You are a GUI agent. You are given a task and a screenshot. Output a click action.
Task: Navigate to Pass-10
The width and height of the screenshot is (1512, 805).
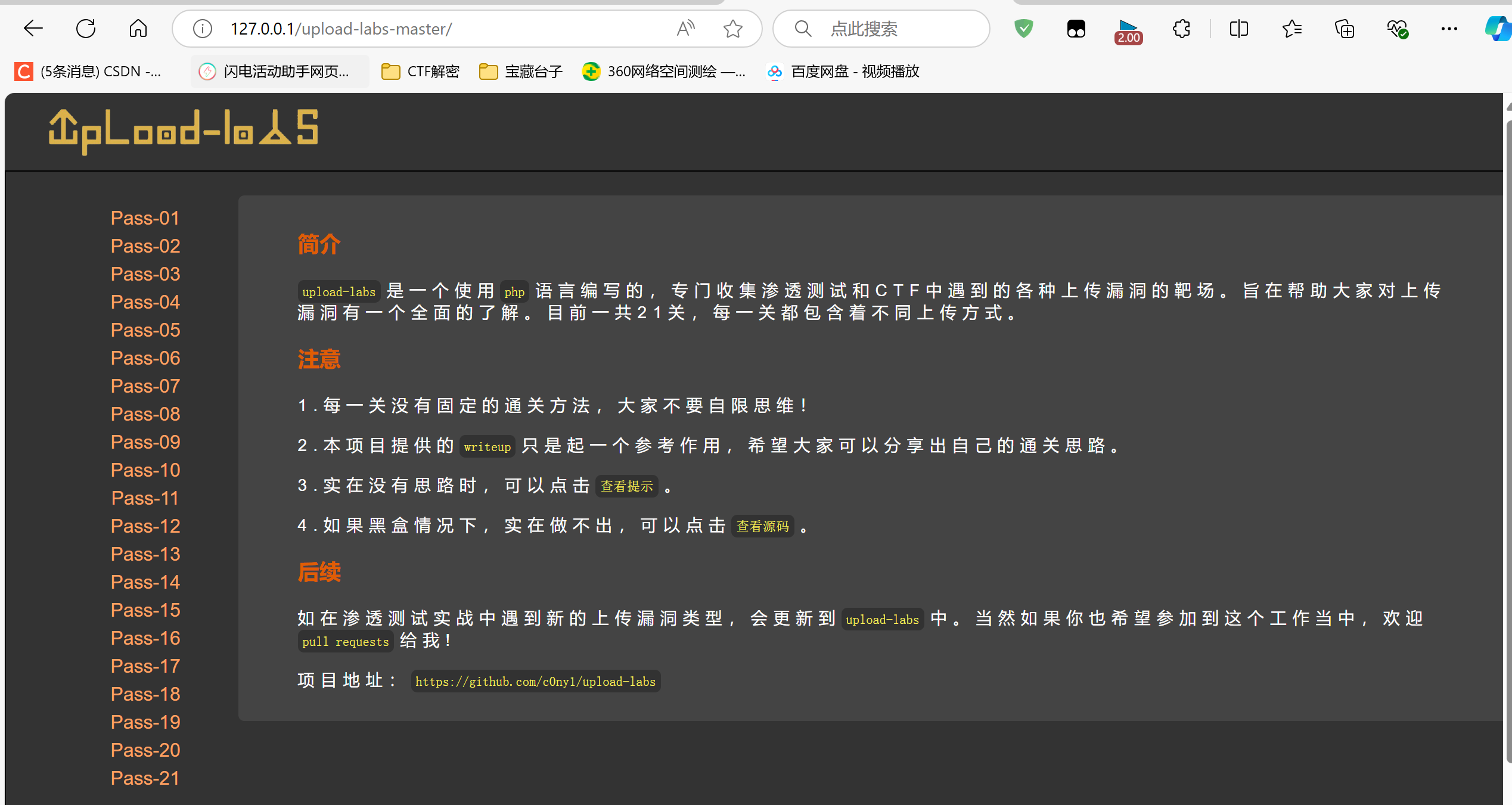click(x=145, y=470)
